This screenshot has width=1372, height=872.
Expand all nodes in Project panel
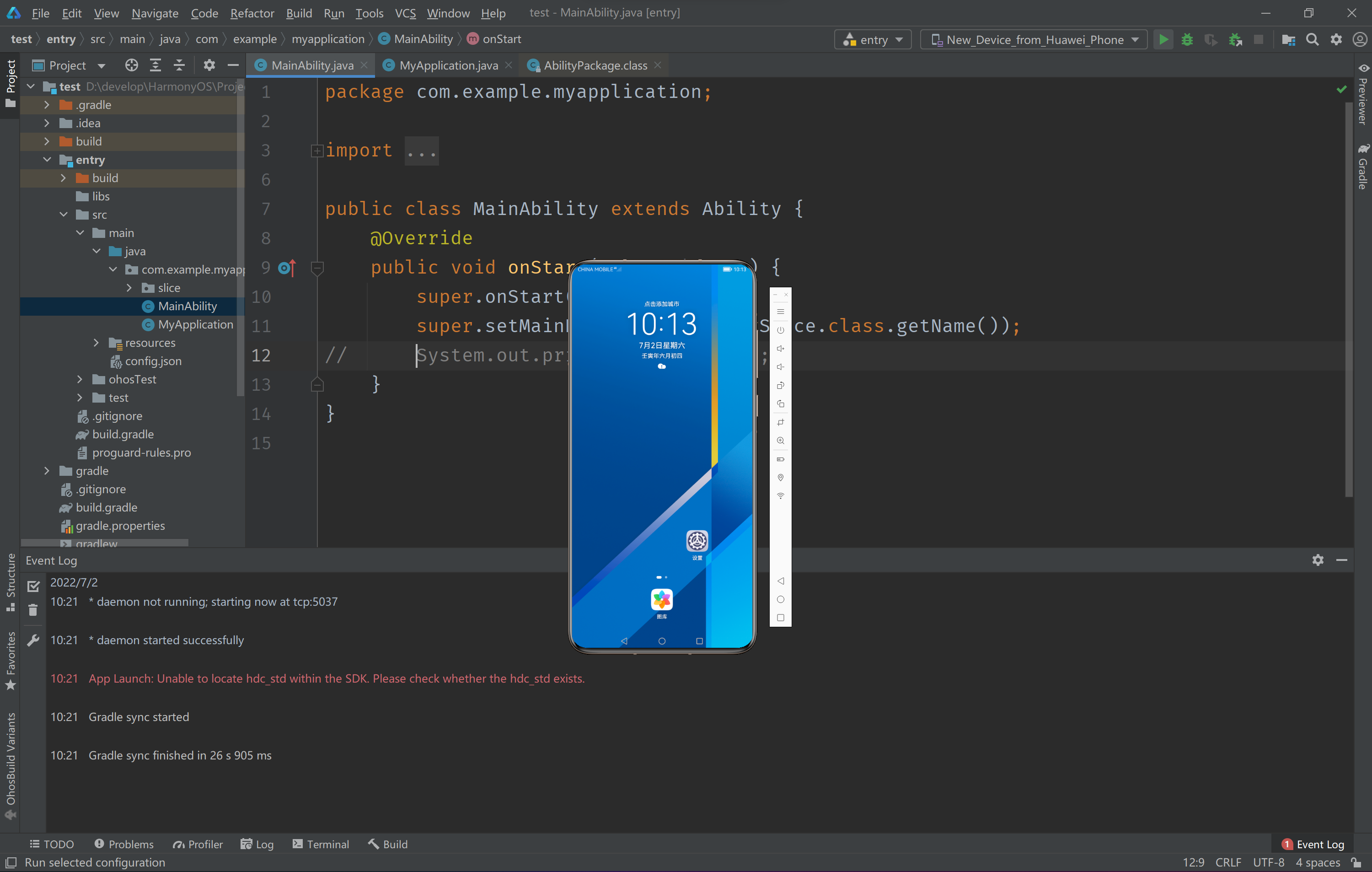tap(155, 65)
